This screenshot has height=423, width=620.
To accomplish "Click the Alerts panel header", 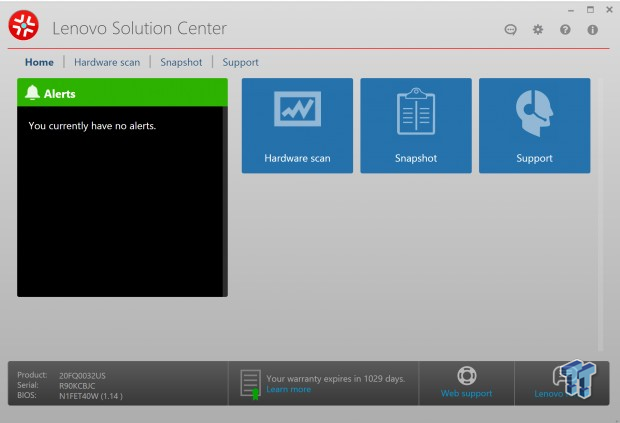I will point(122,93).
